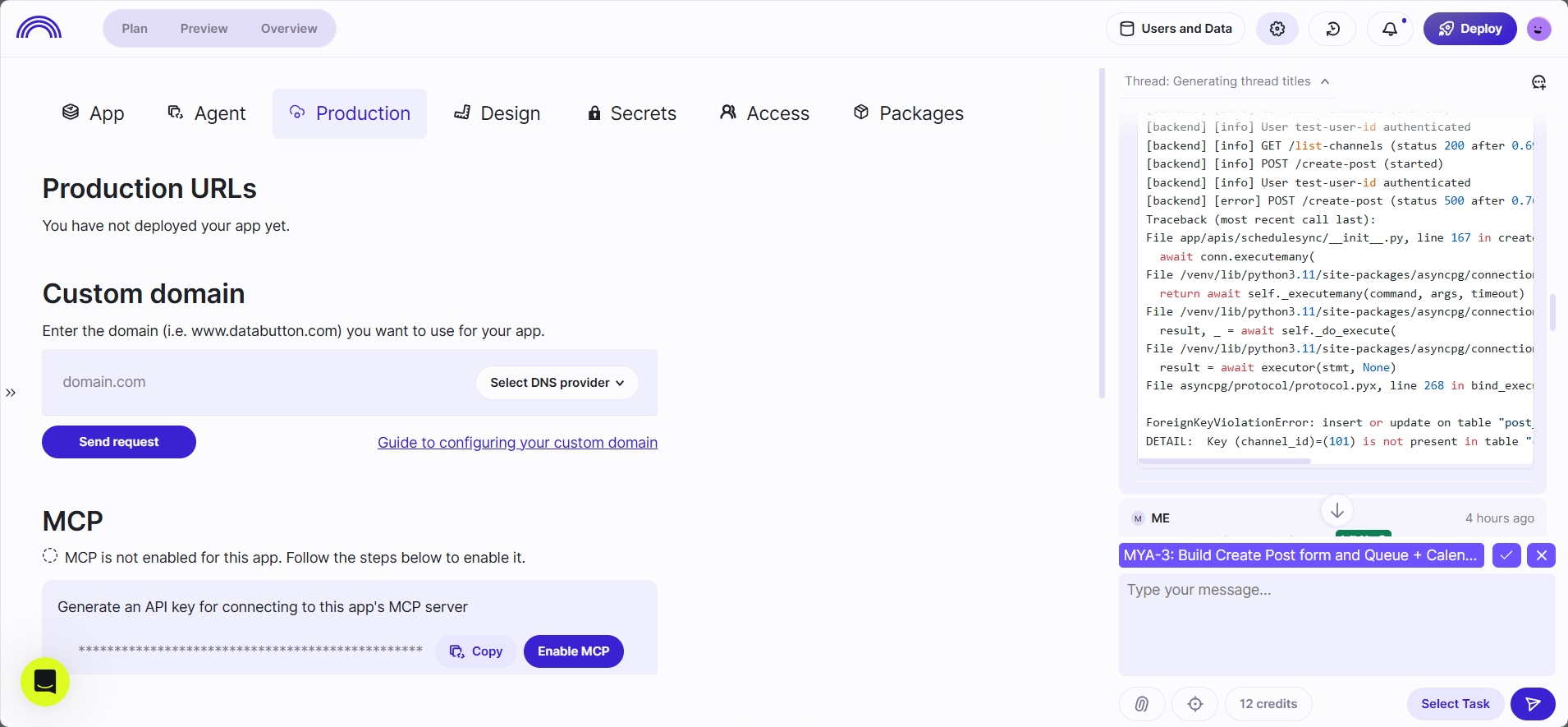This screenshot has width=1568, height=727.
Task: Click the ForeignKeyViolationError log line
Action: pyautogui.click(x=1338, y=422)
